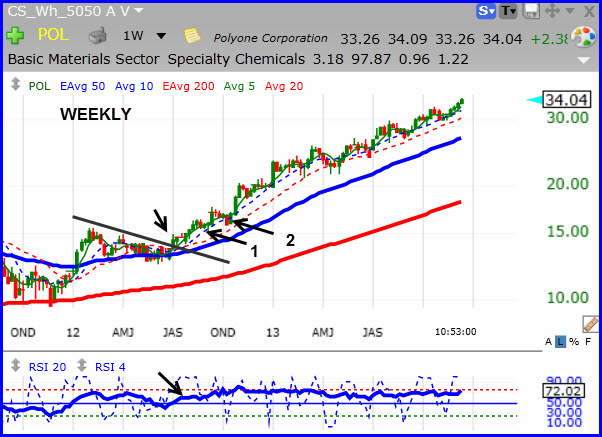Viewport: 602px width, 437px height.
Task: Click the 3.18 value in header
Action: pos(328,59)
